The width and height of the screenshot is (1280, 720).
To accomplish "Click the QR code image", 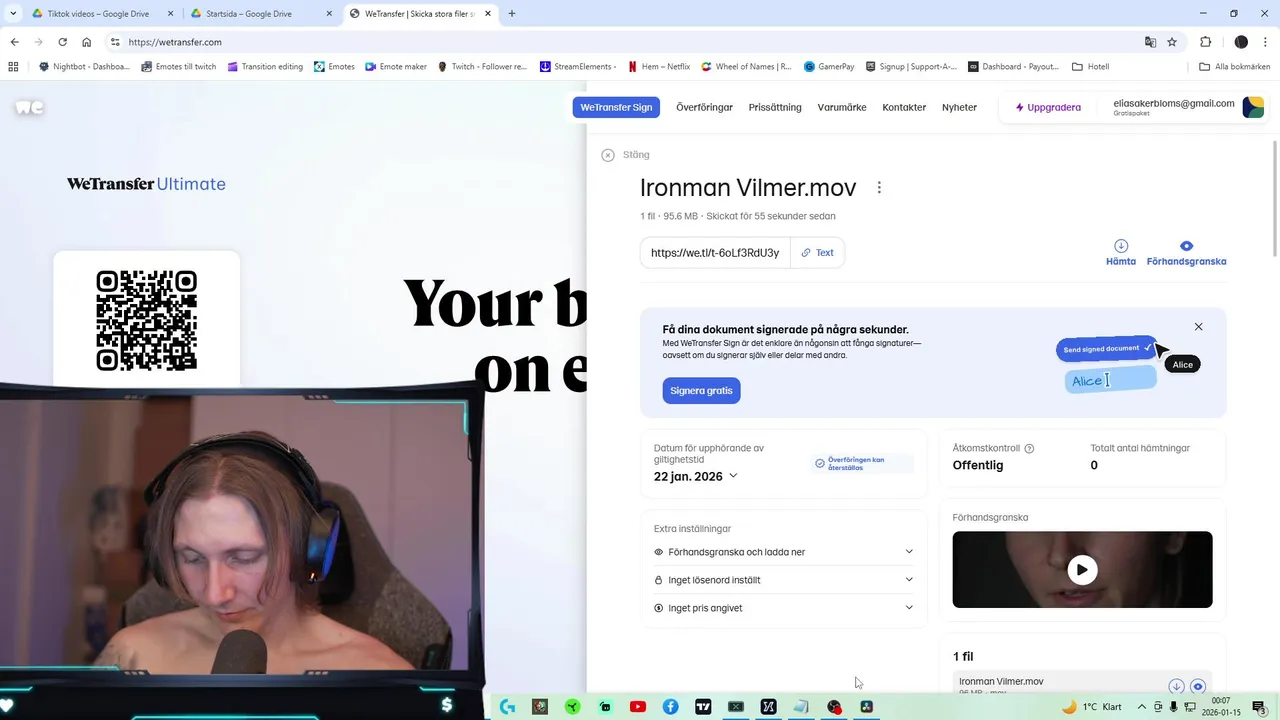I will (146, 320).
